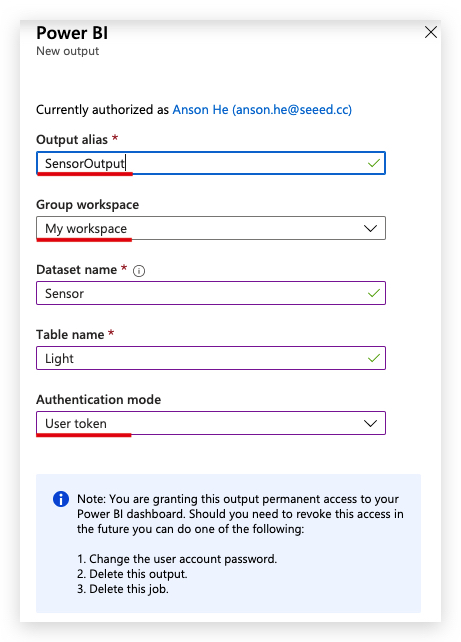Click the blue info icon in the note box
This screenshot has height=642, width=461.
pos(61,499)
